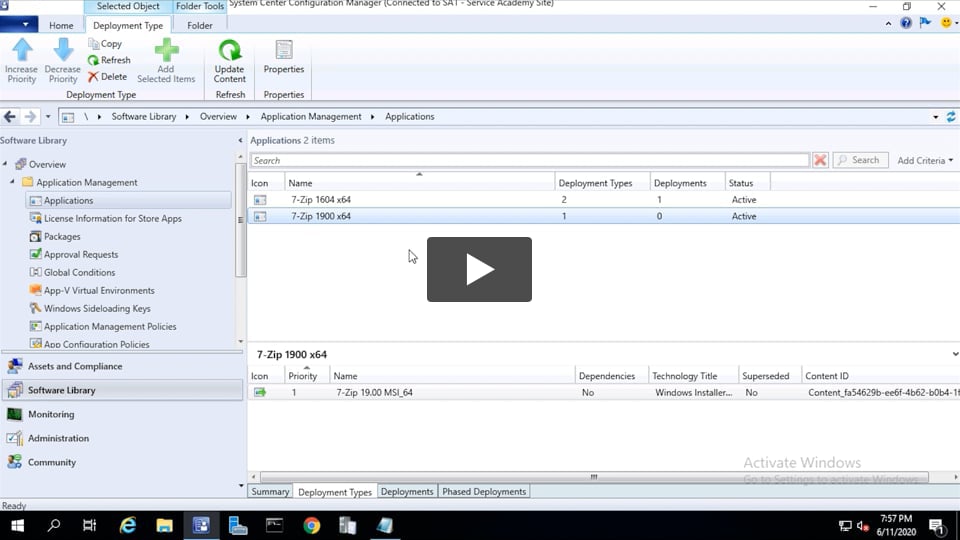
Task: Click in the Applications search field
Action: 528,160
